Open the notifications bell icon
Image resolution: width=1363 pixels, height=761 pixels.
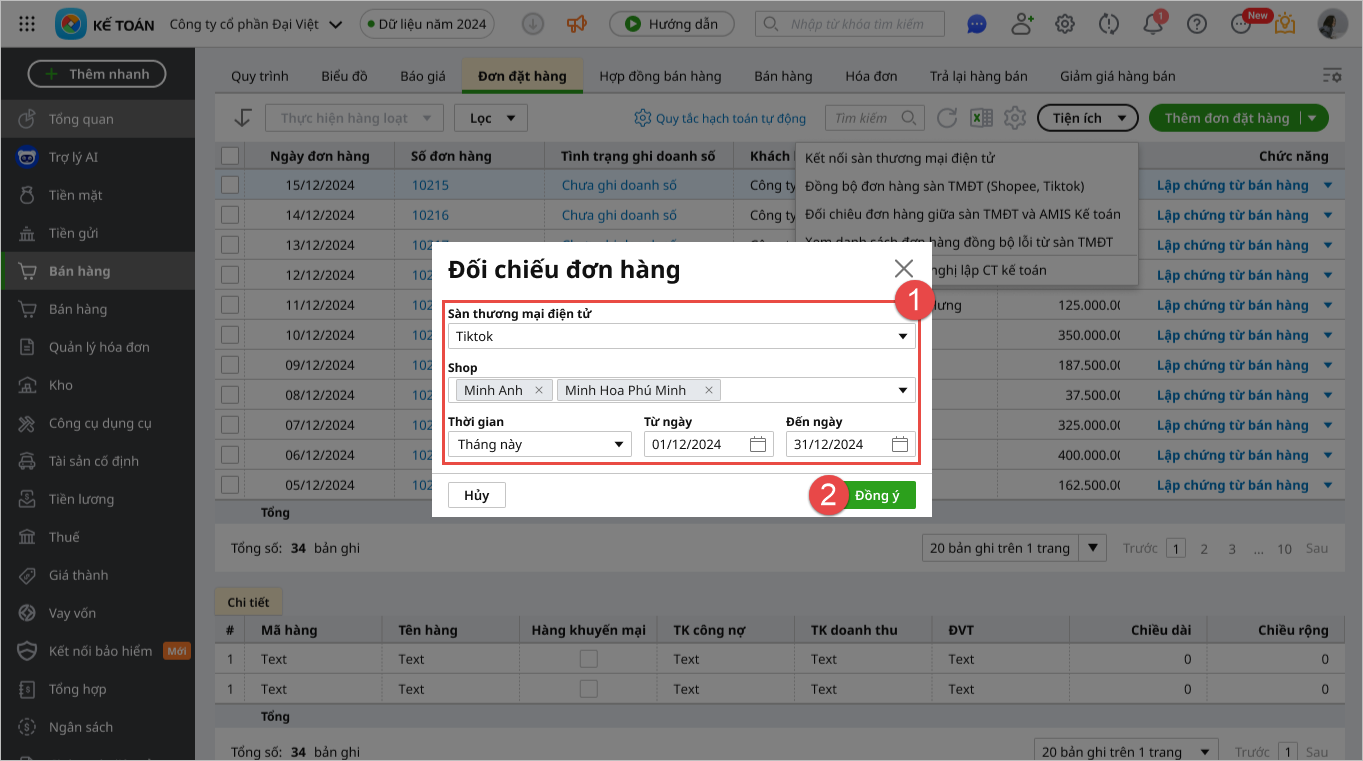tap(1153, 25)
